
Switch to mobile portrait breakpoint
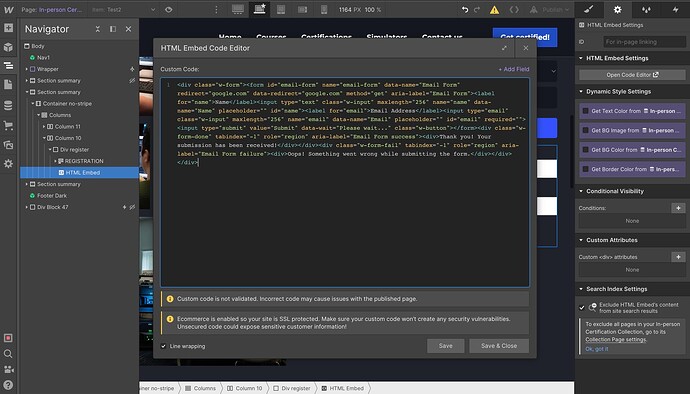coord(324,9)
